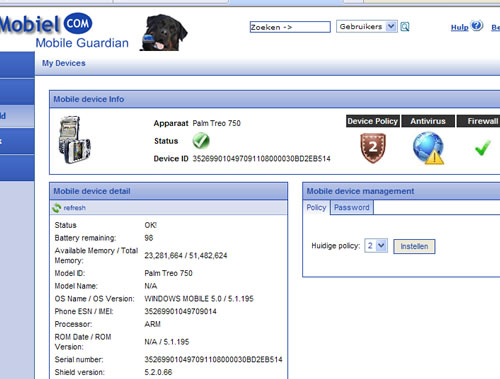Switch to the Password tab
Viewport: 500px width, 379px height.
tap(352, 207)
